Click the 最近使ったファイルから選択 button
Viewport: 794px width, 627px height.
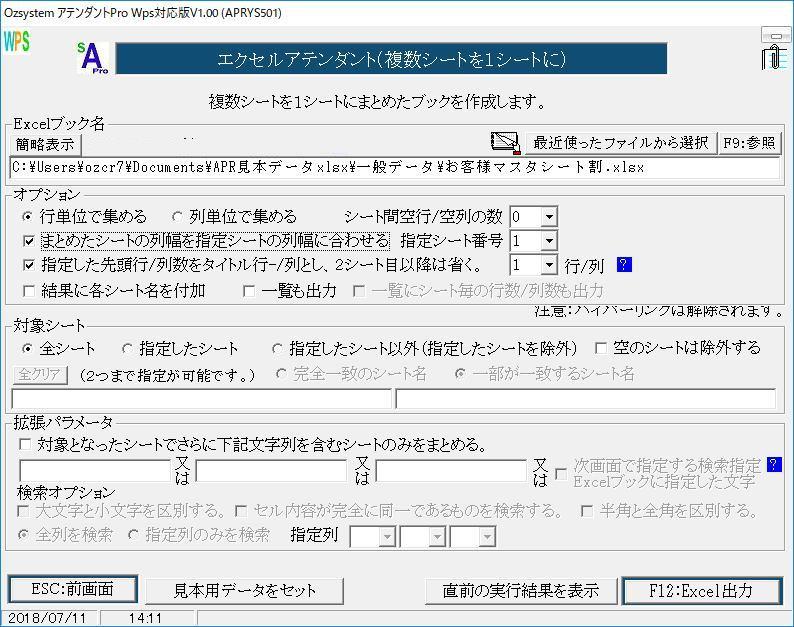point(620,143)
